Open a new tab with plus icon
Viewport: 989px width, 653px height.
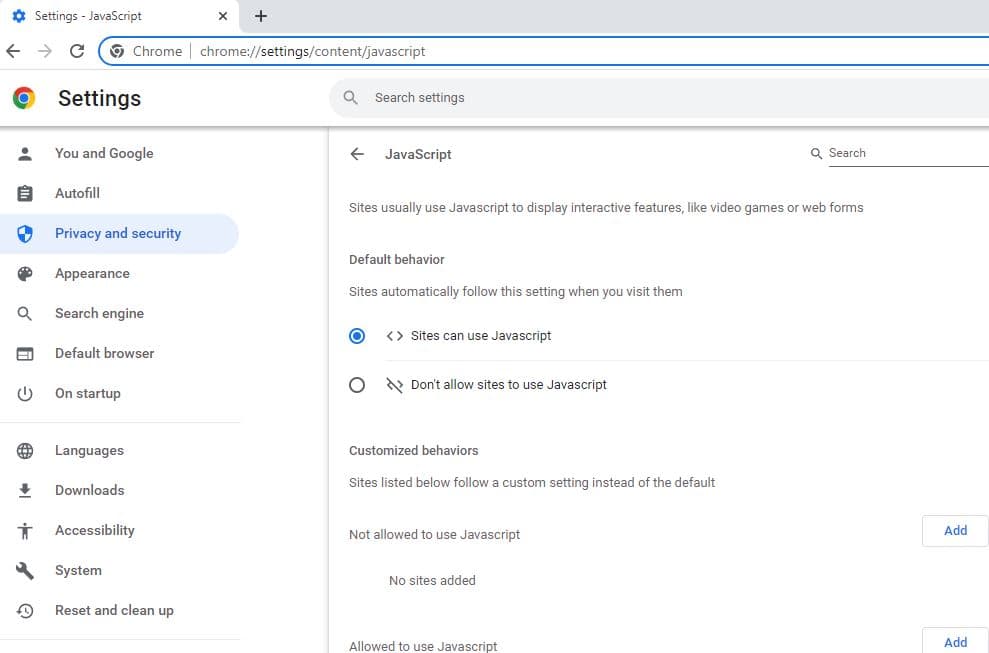point(261,16)
